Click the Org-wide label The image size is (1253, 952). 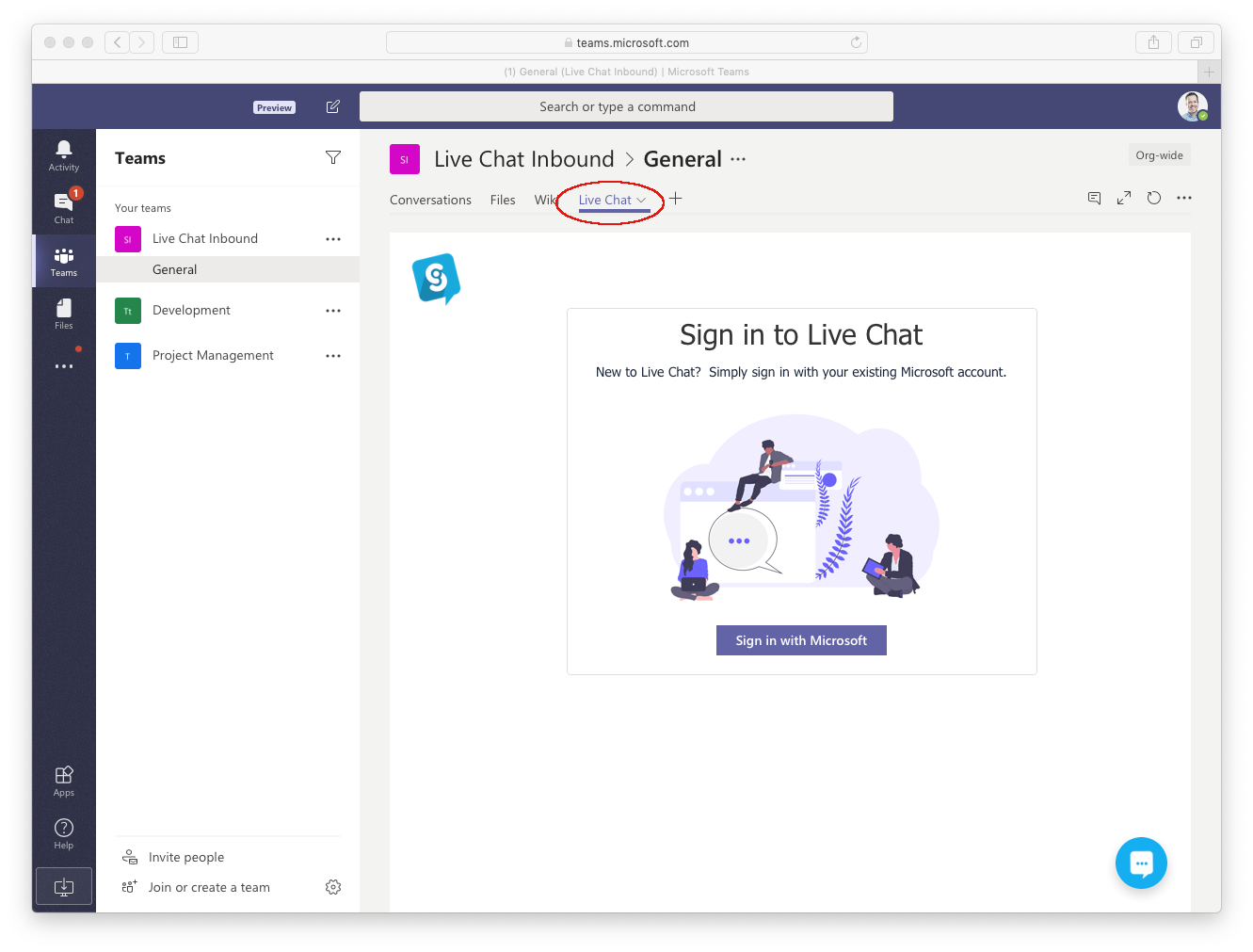pos(1159,155)
